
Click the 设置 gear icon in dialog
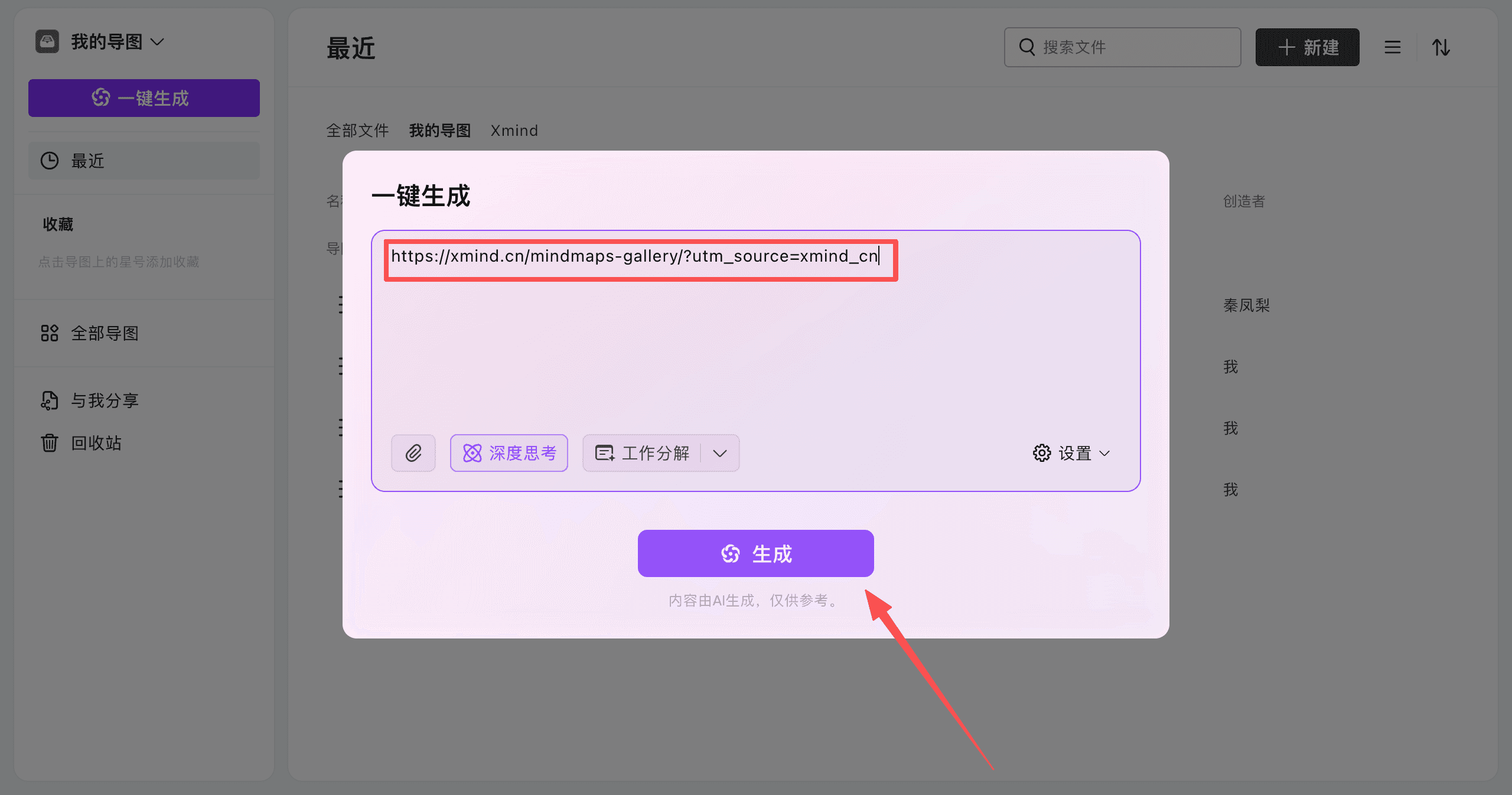coord(1042,453)
